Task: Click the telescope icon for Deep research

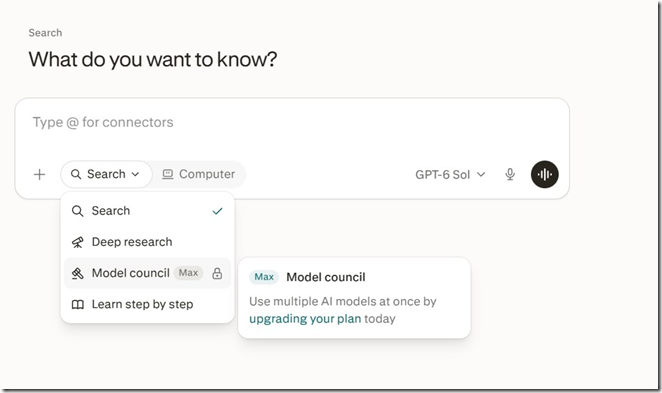Action: tap(77, 242)
